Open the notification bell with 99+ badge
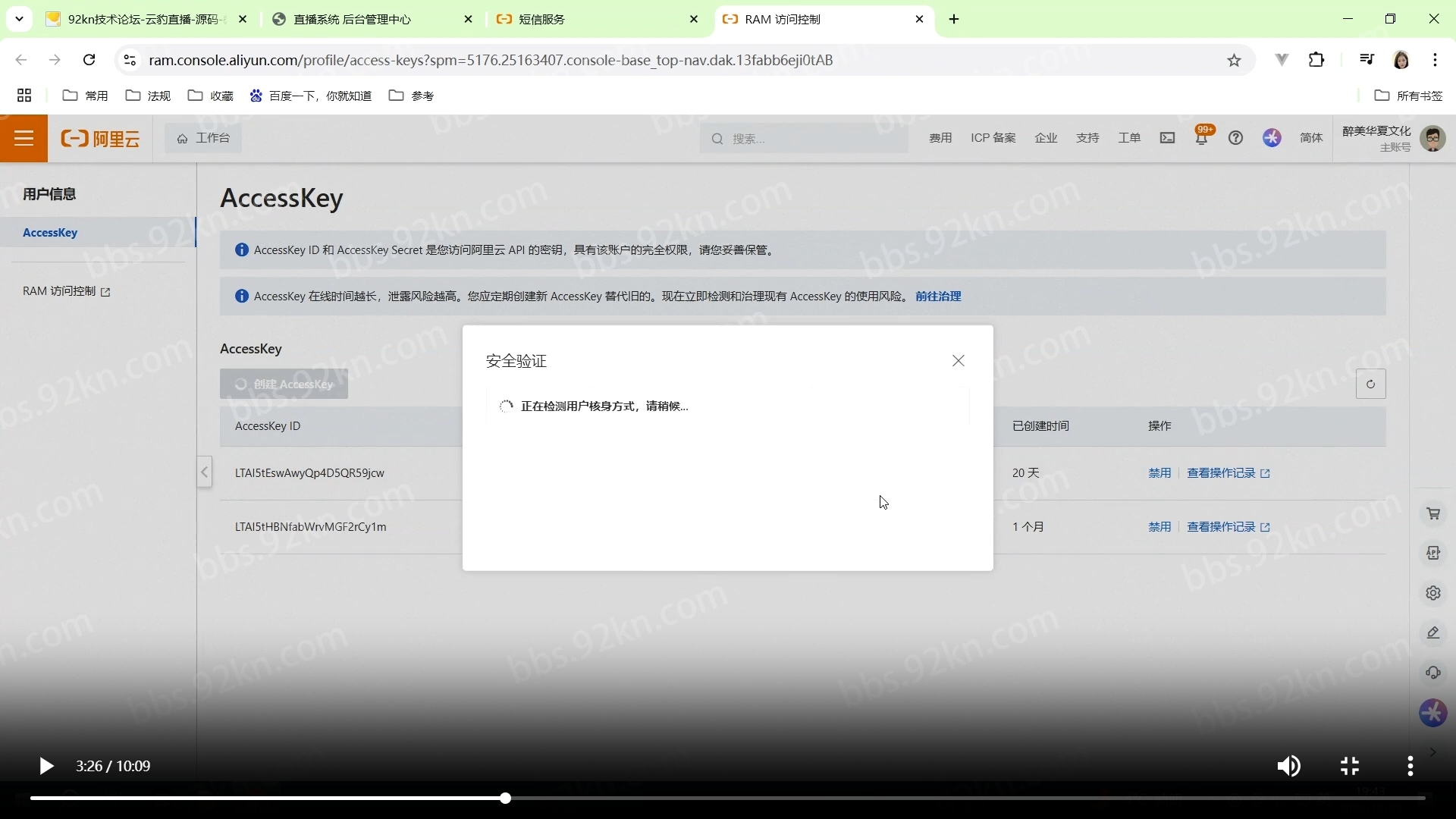The image size is (1456, 819). 1203,136
